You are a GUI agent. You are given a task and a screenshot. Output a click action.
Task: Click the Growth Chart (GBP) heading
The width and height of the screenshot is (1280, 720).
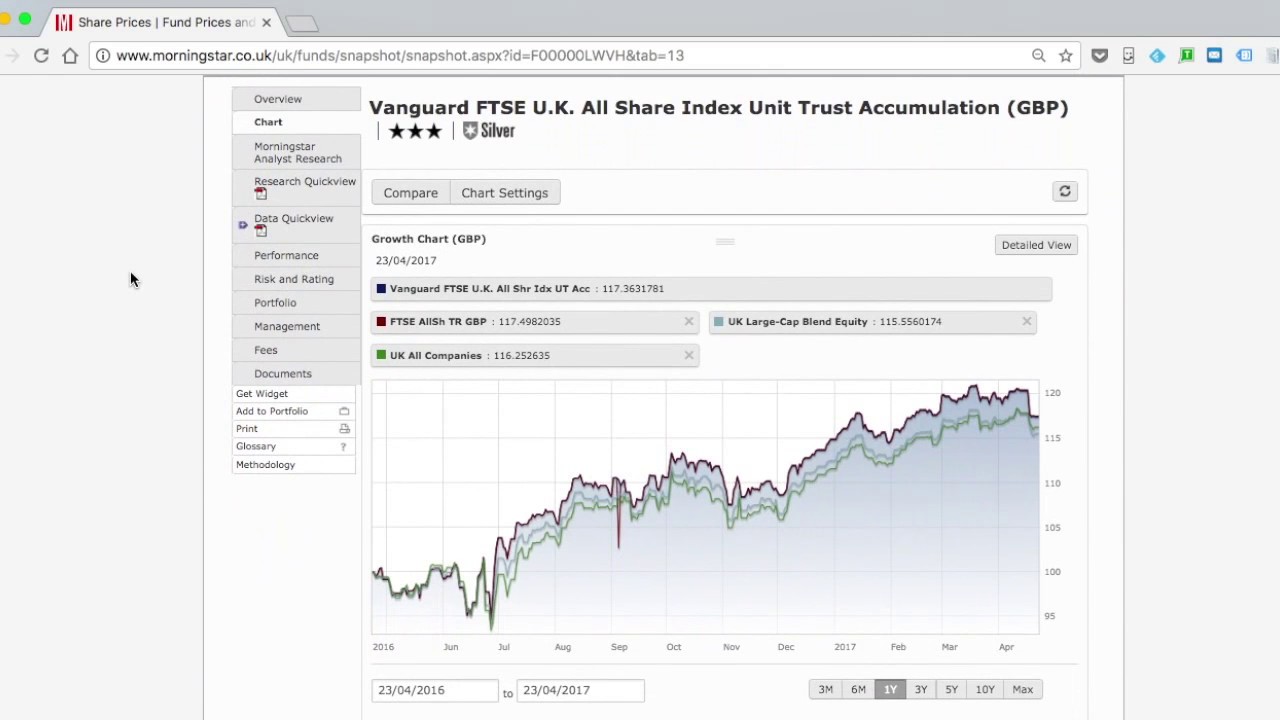[429, 239]
